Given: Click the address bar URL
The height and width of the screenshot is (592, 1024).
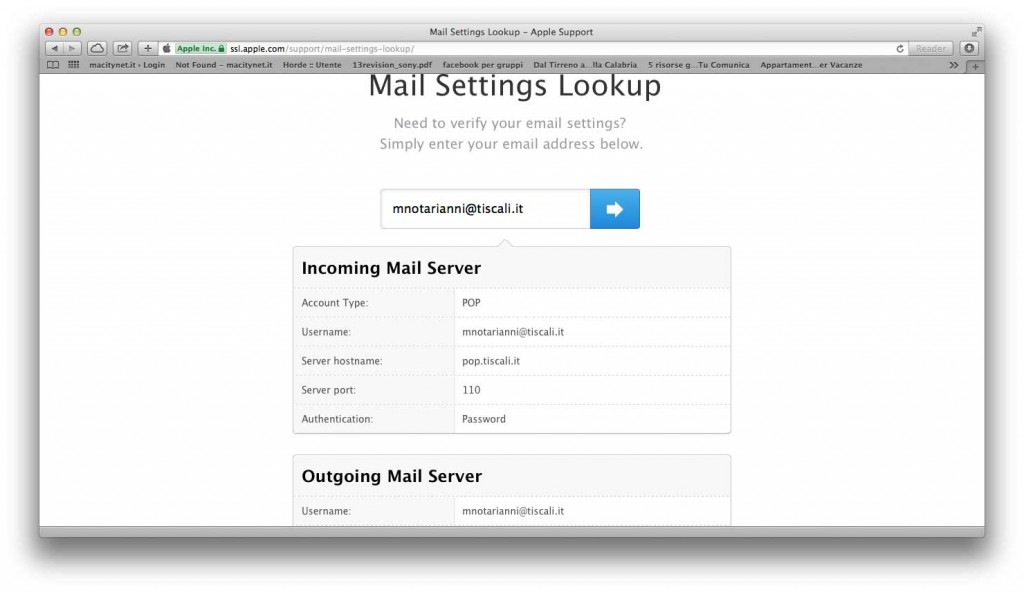Looking at the screenshot, I should pos(290,47).
